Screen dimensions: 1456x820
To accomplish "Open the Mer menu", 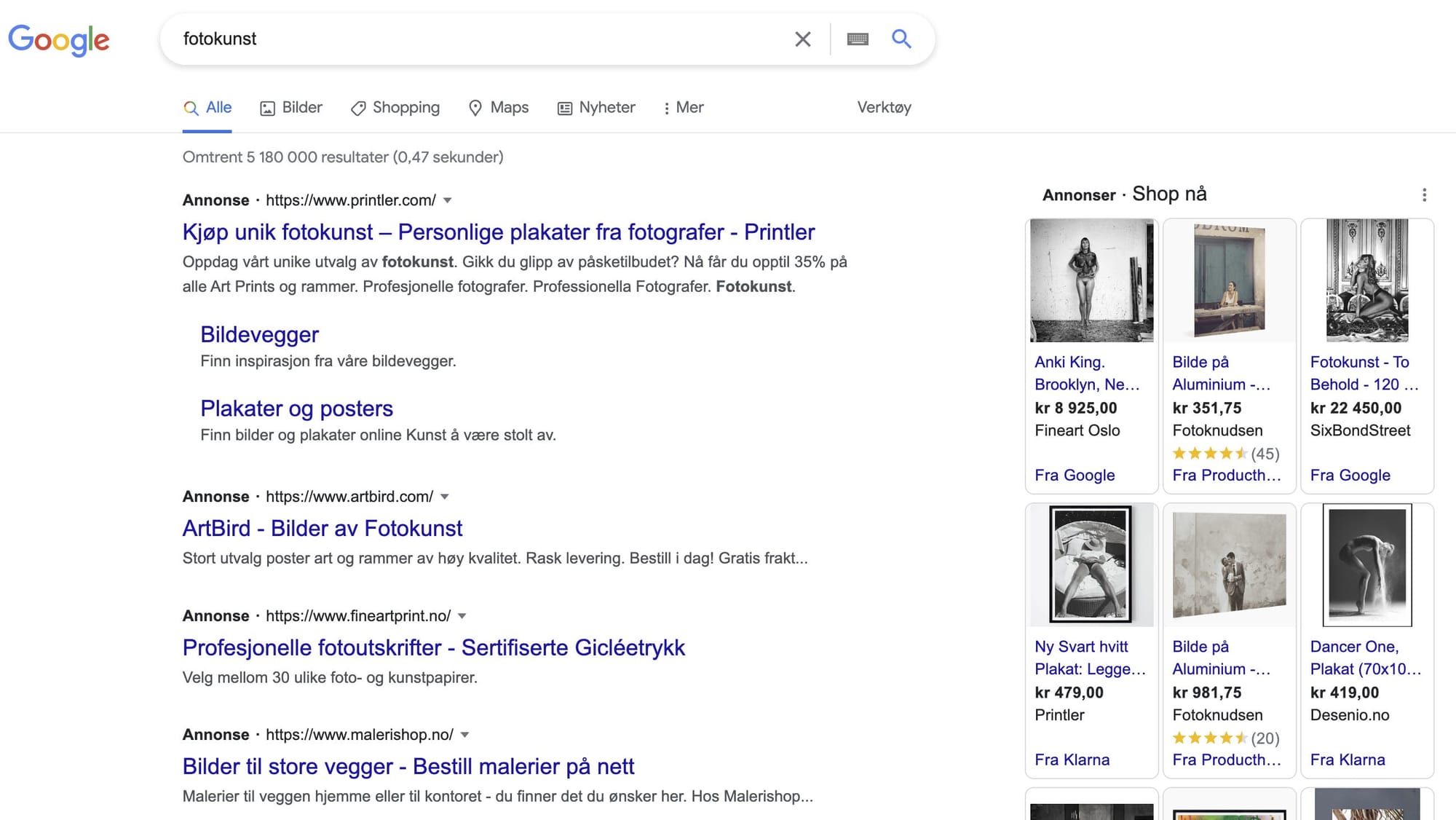I will pos(683,108).
